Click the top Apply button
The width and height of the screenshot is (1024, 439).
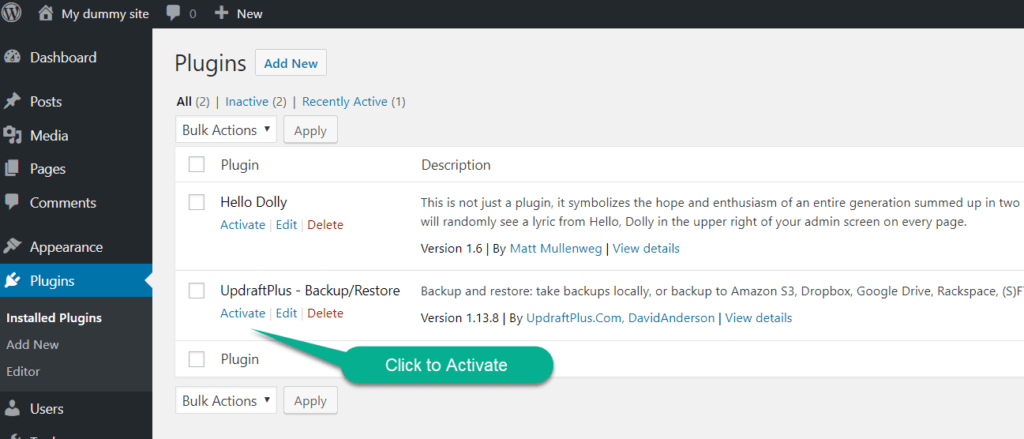pyautogui.click(x=310, y=130)
